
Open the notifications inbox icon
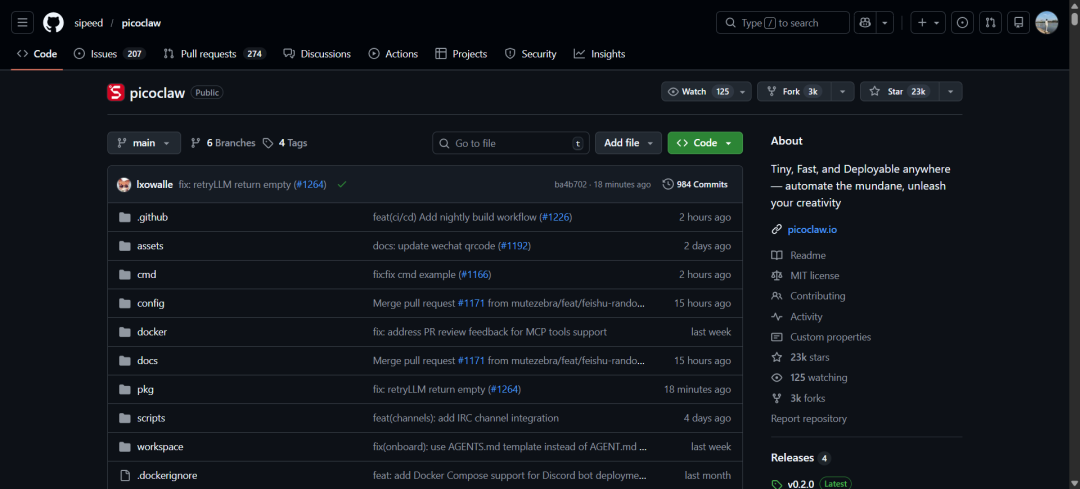1018,23
